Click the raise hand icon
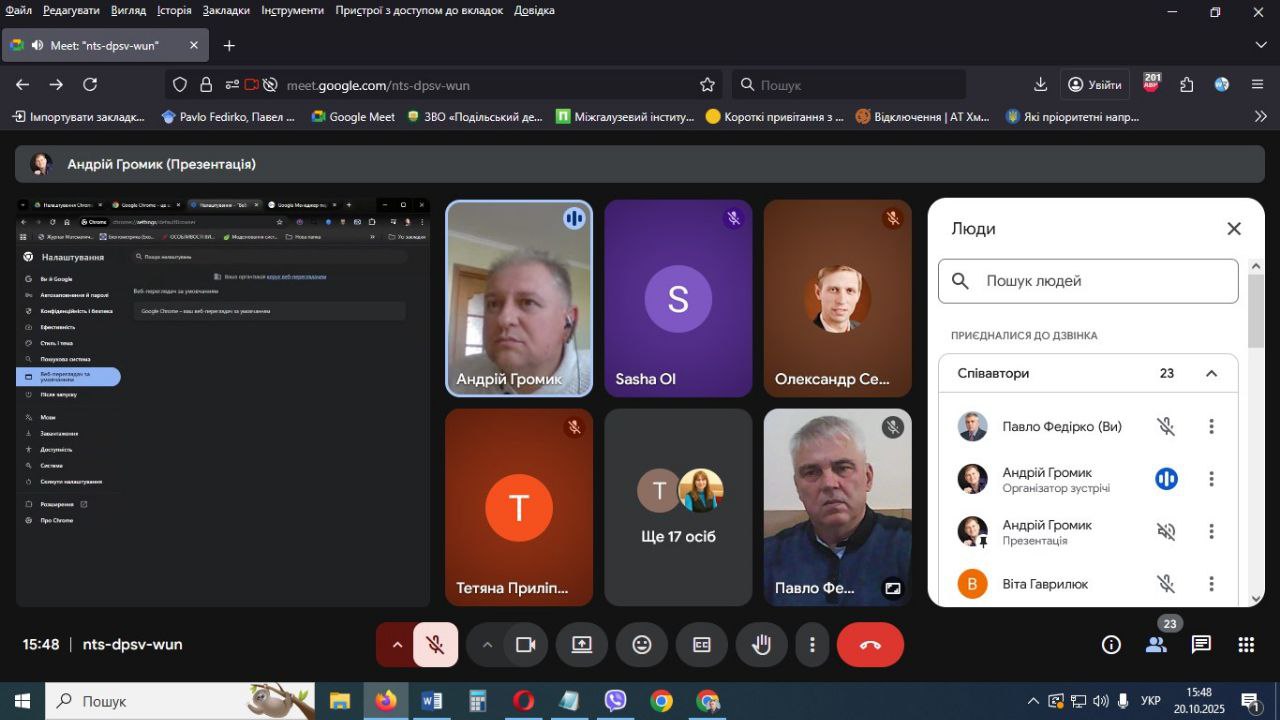Viewport: 1280px width, 720px height. (x=762, y=645)
